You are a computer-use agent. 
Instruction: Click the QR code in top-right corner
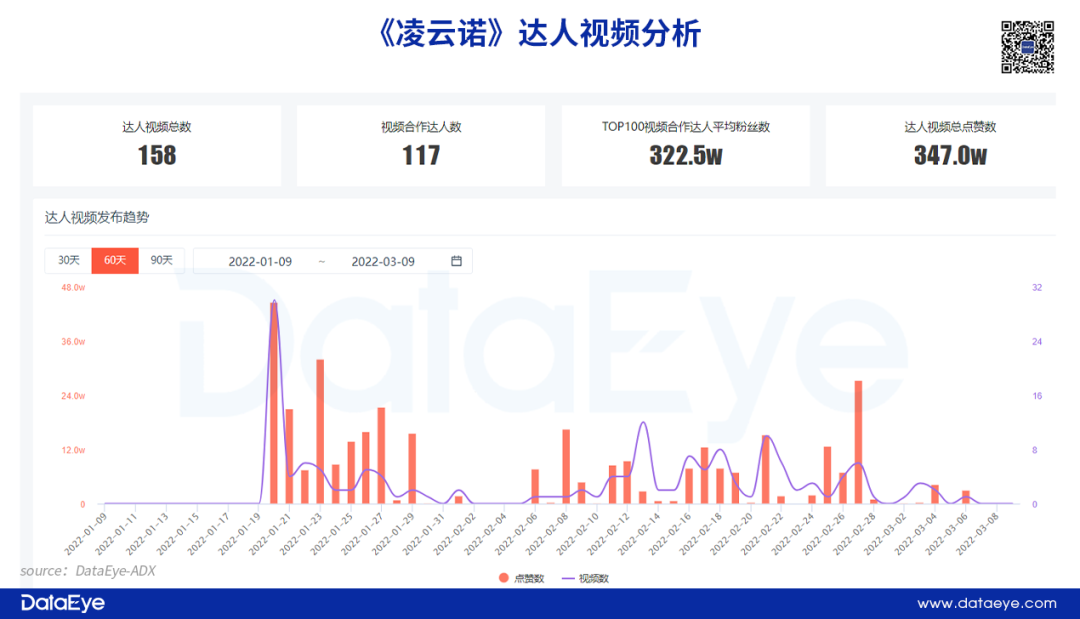pos(1028,46)
